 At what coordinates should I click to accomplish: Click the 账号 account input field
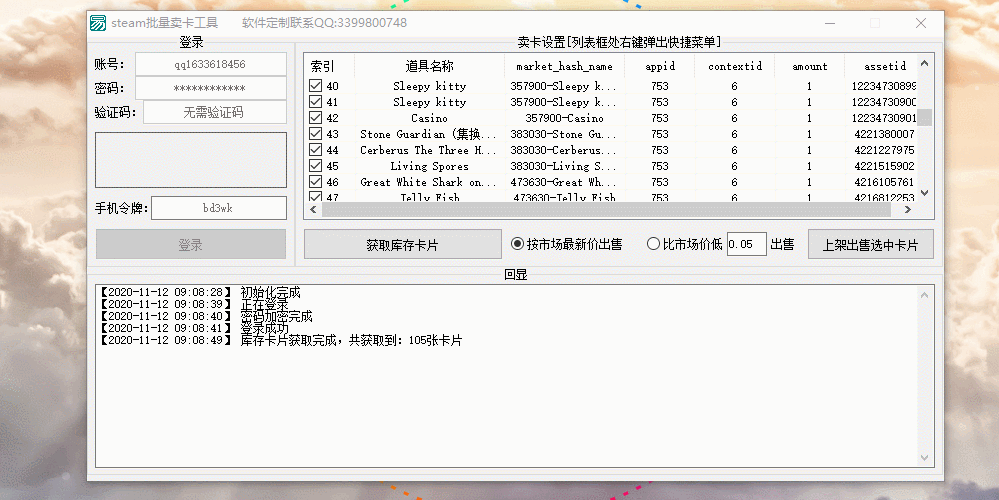[211, 64]
